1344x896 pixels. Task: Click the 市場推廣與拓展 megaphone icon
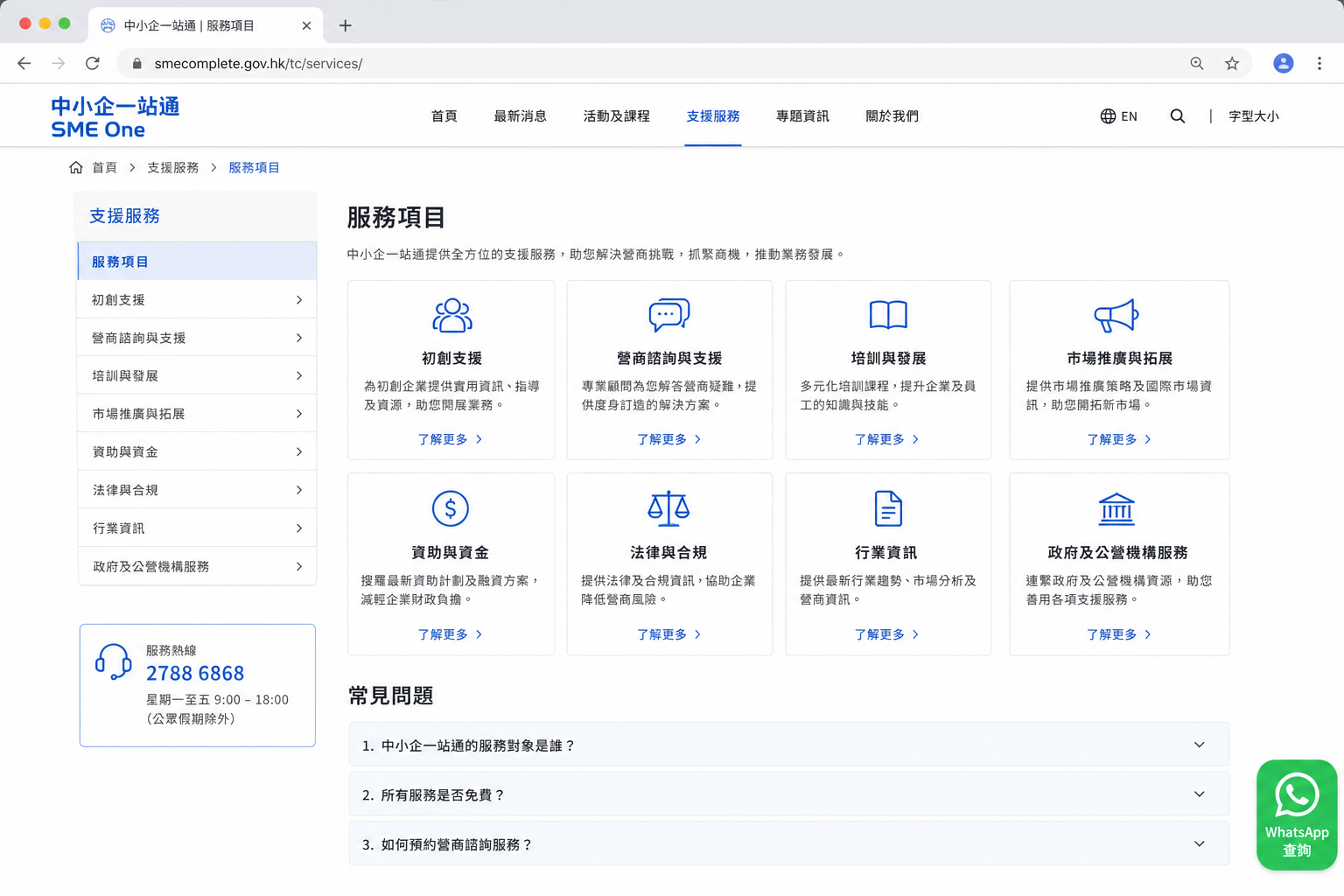point(1116,315)
